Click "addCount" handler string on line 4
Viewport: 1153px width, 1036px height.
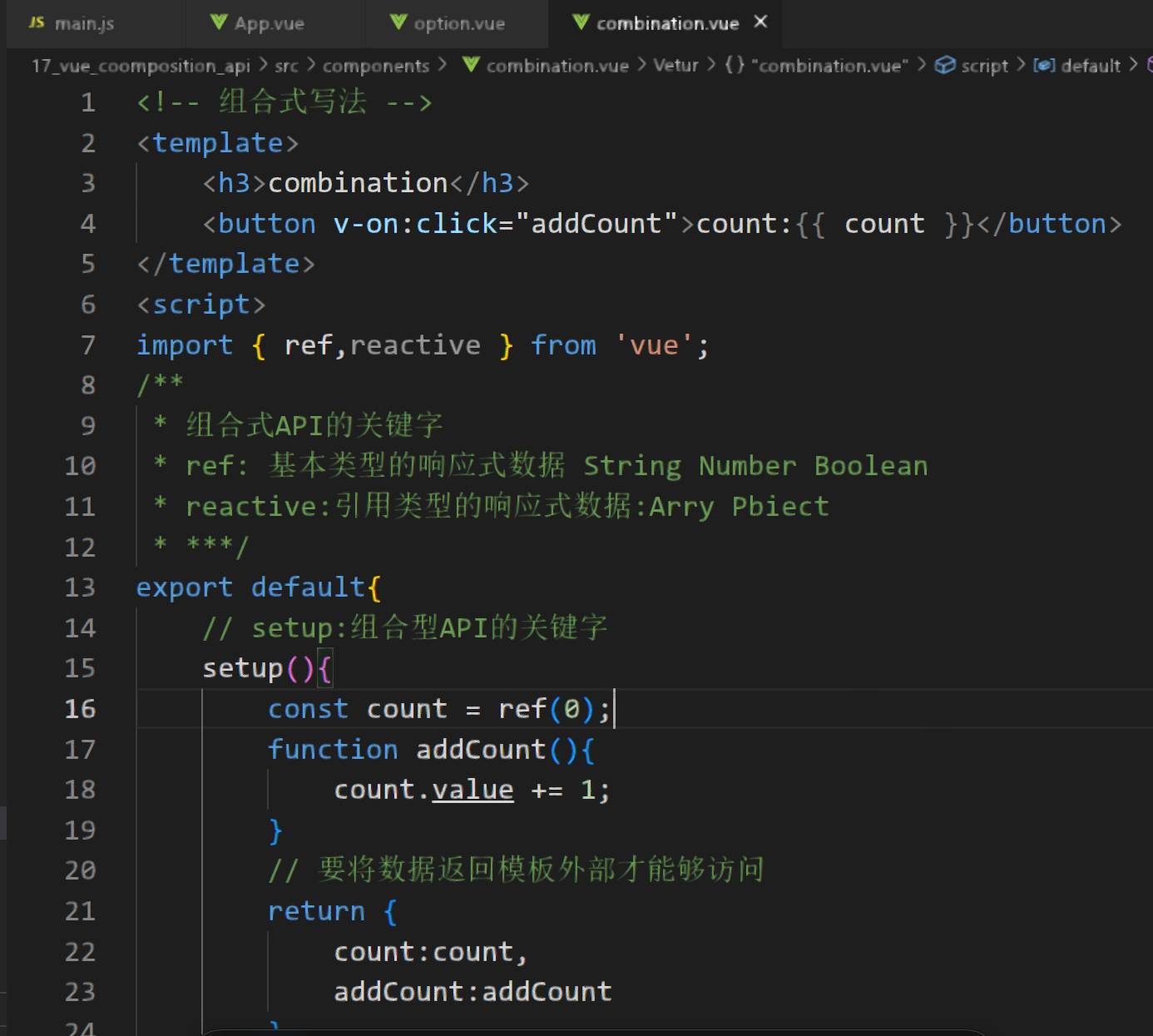[596, 224]
